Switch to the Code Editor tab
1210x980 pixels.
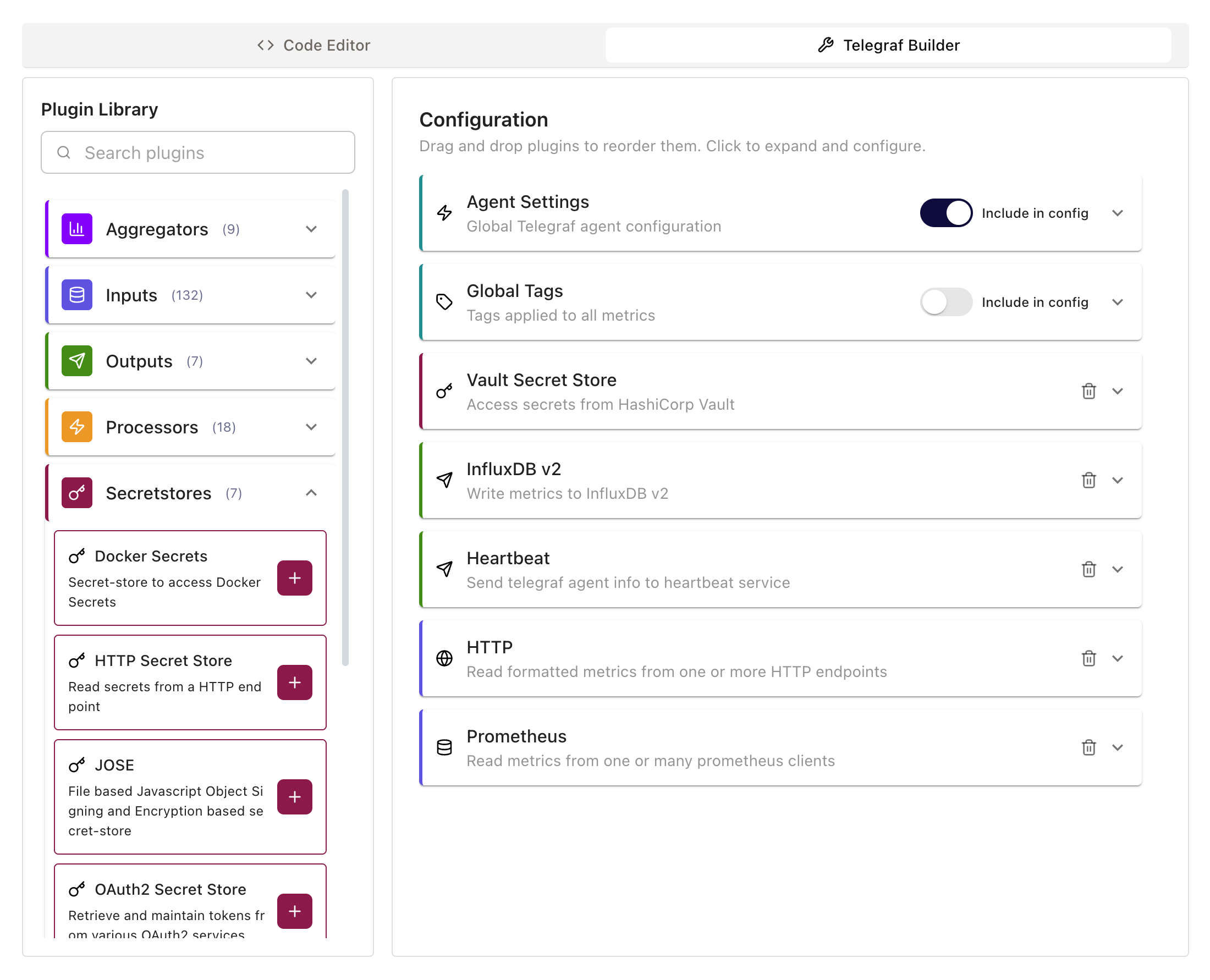[x=313, y=45]
